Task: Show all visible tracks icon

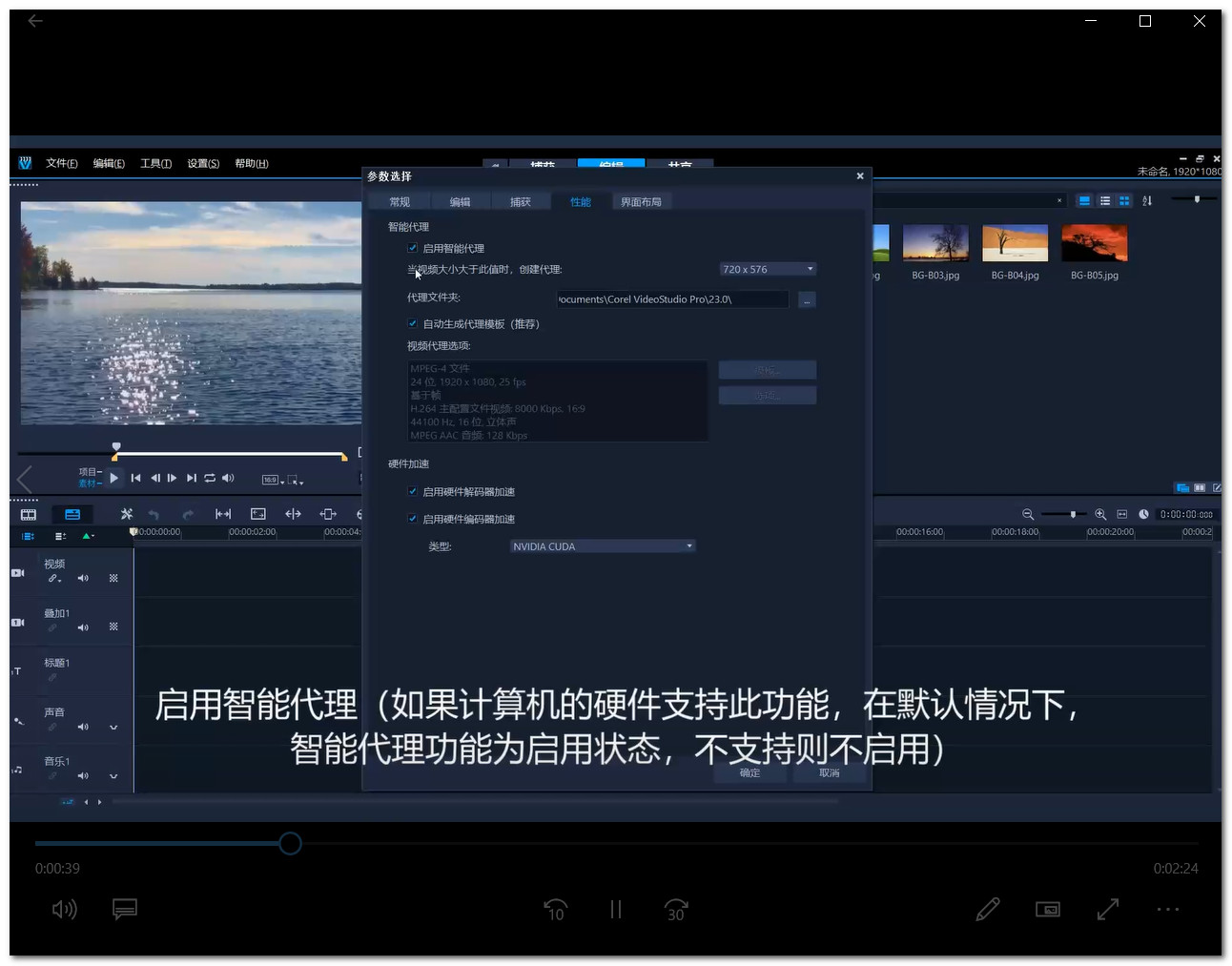Action: [29, 536]
